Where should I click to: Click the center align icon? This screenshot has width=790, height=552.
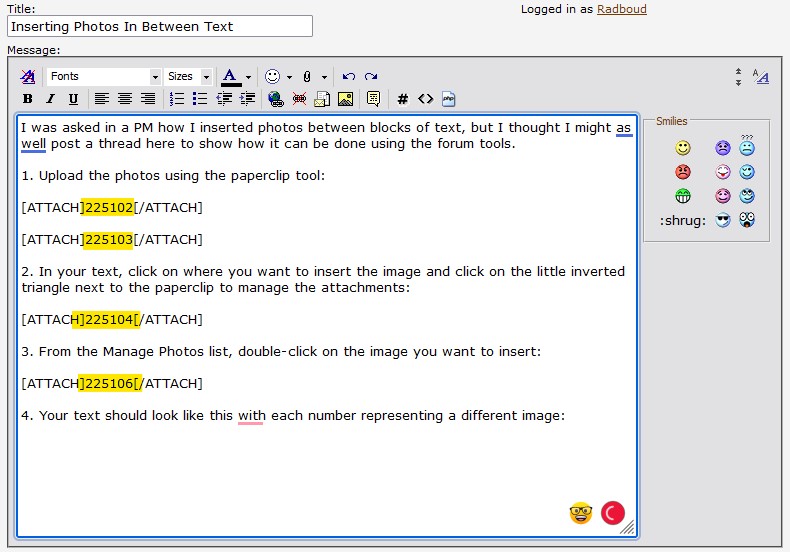point(125,99)
